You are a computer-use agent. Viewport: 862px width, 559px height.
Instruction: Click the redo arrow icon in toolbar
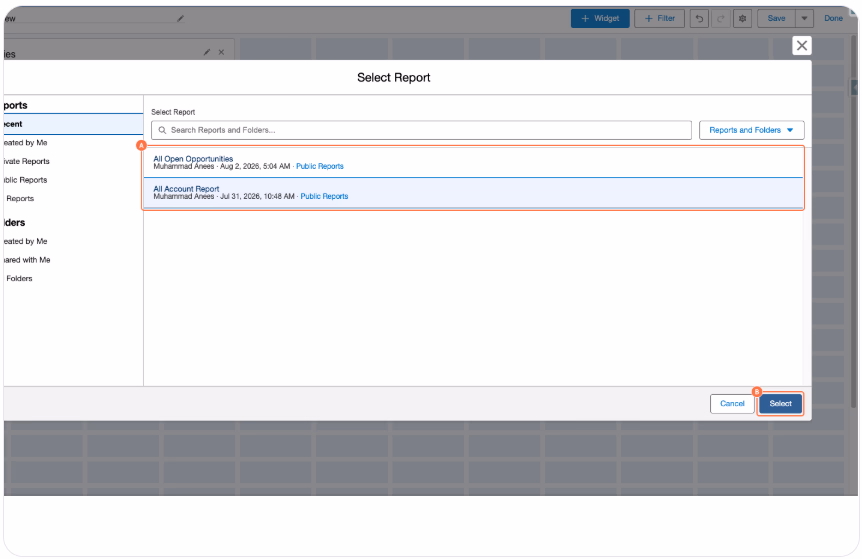(720, 19)
